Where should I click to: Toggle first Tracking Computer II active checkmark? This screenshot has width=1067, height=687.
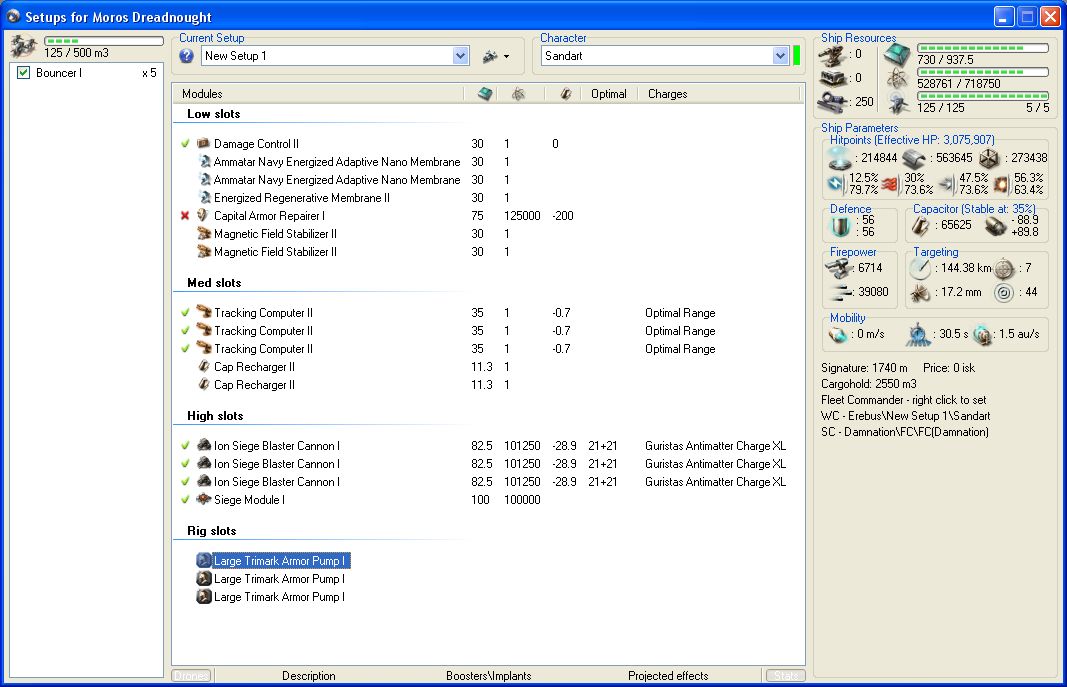pos(185,313)
